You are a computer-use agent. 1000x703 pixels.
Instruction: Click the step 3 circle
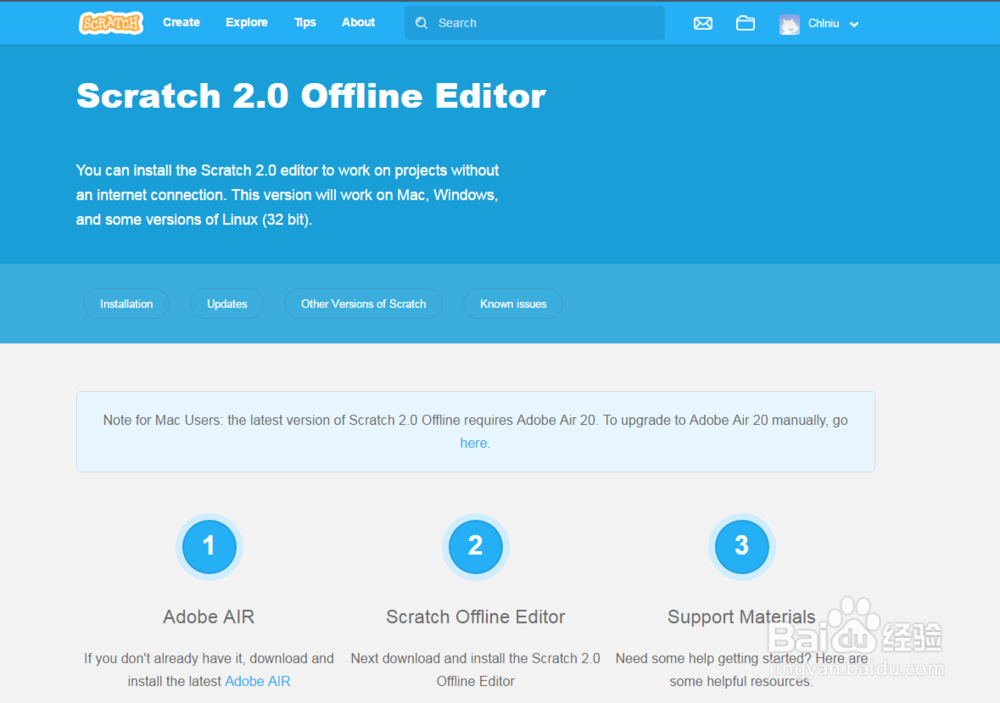(x=741, y=547)
